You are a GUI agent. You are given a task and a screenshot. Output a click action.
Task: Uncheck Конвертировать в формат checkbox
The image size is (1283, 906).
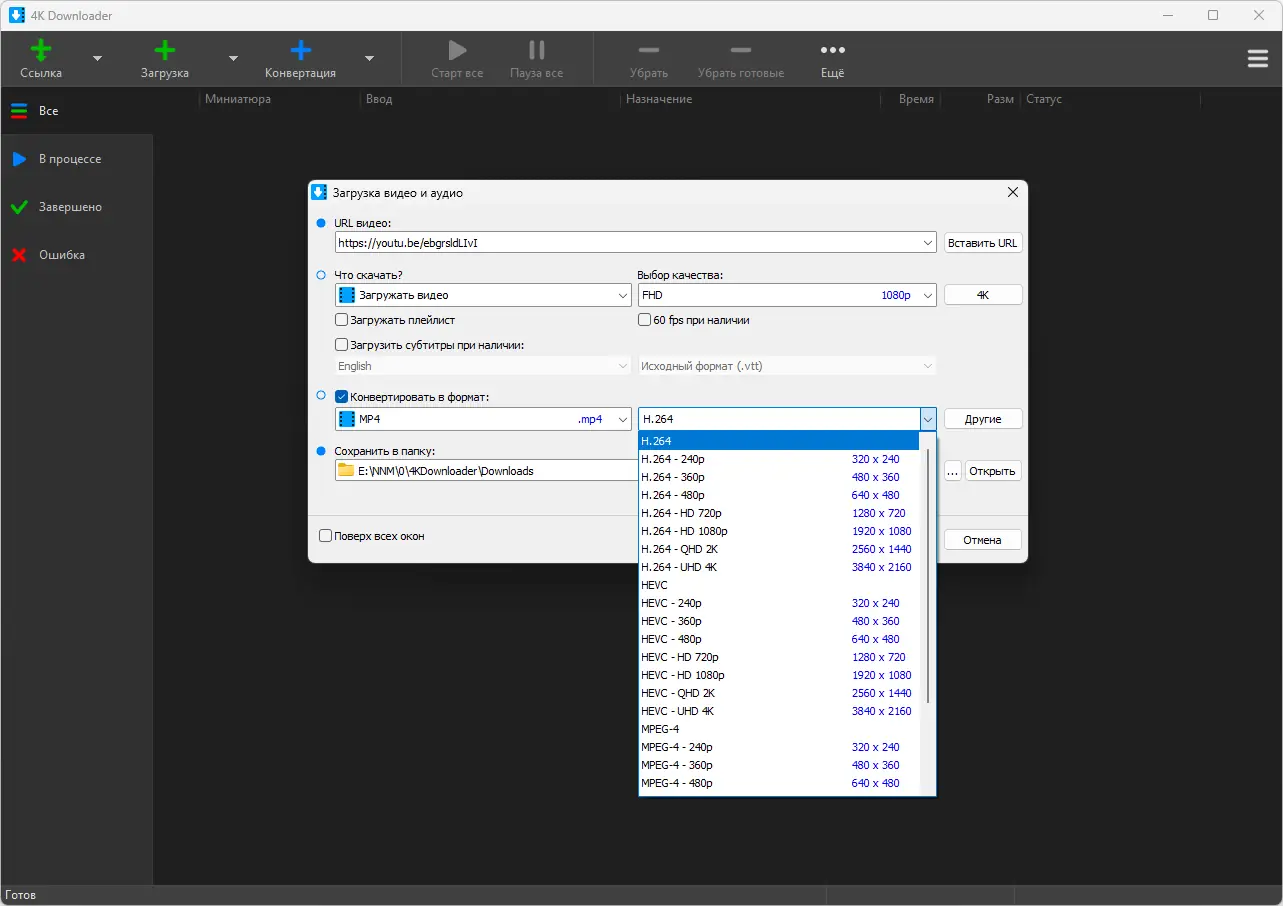342,397
